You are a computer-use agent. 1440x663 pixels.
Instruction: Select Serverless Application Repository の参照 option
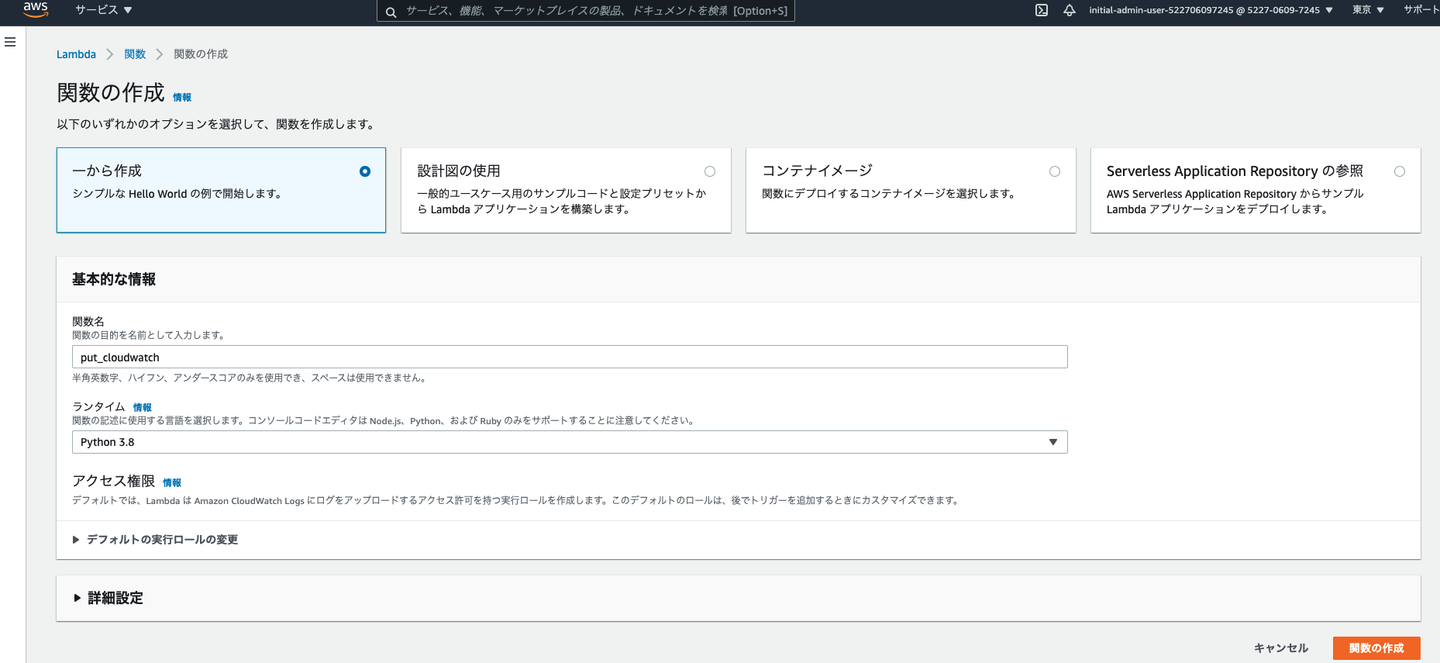(1399, 172)
